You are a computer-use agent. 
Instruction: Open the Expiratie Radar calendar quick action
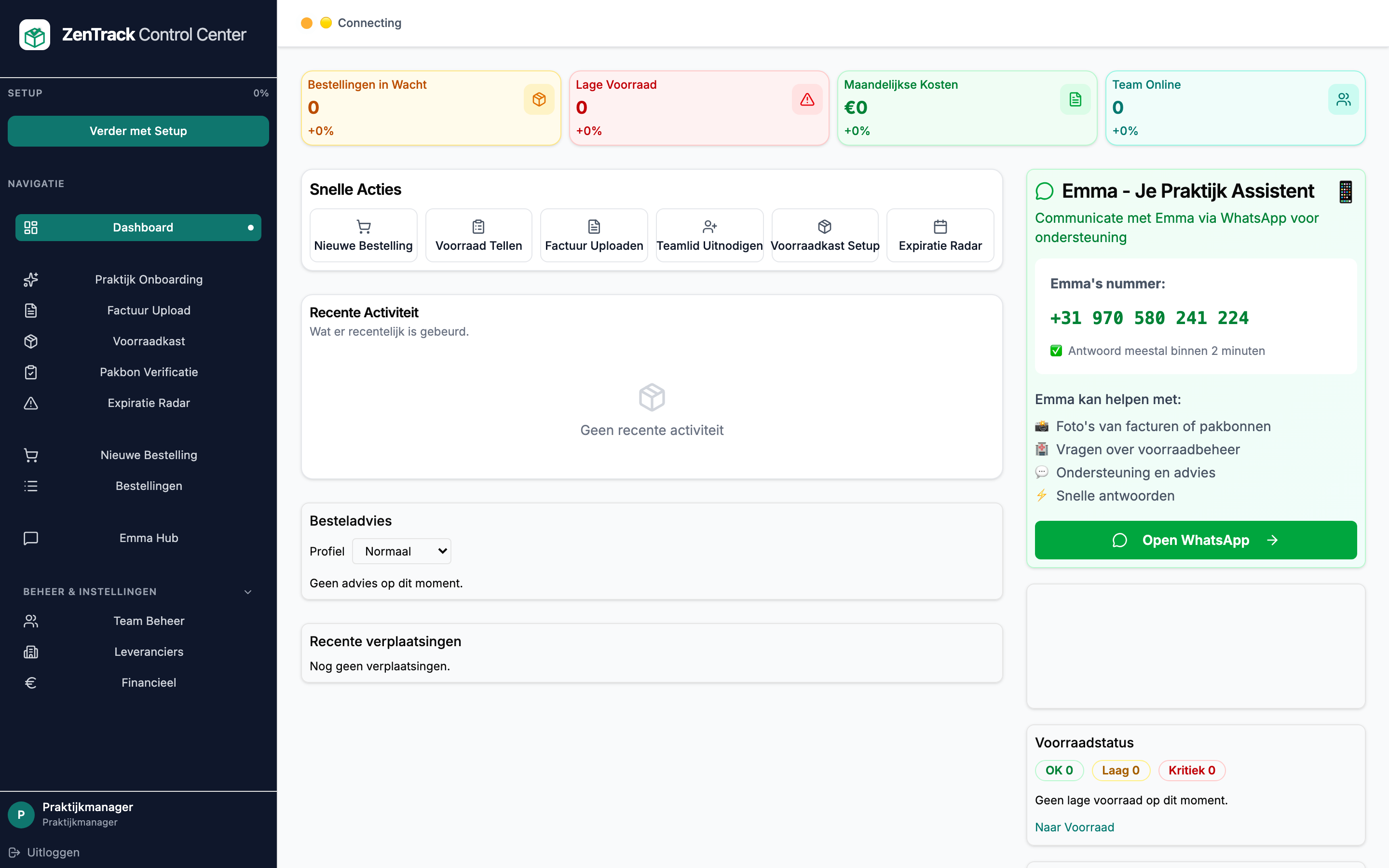(940, 235)
